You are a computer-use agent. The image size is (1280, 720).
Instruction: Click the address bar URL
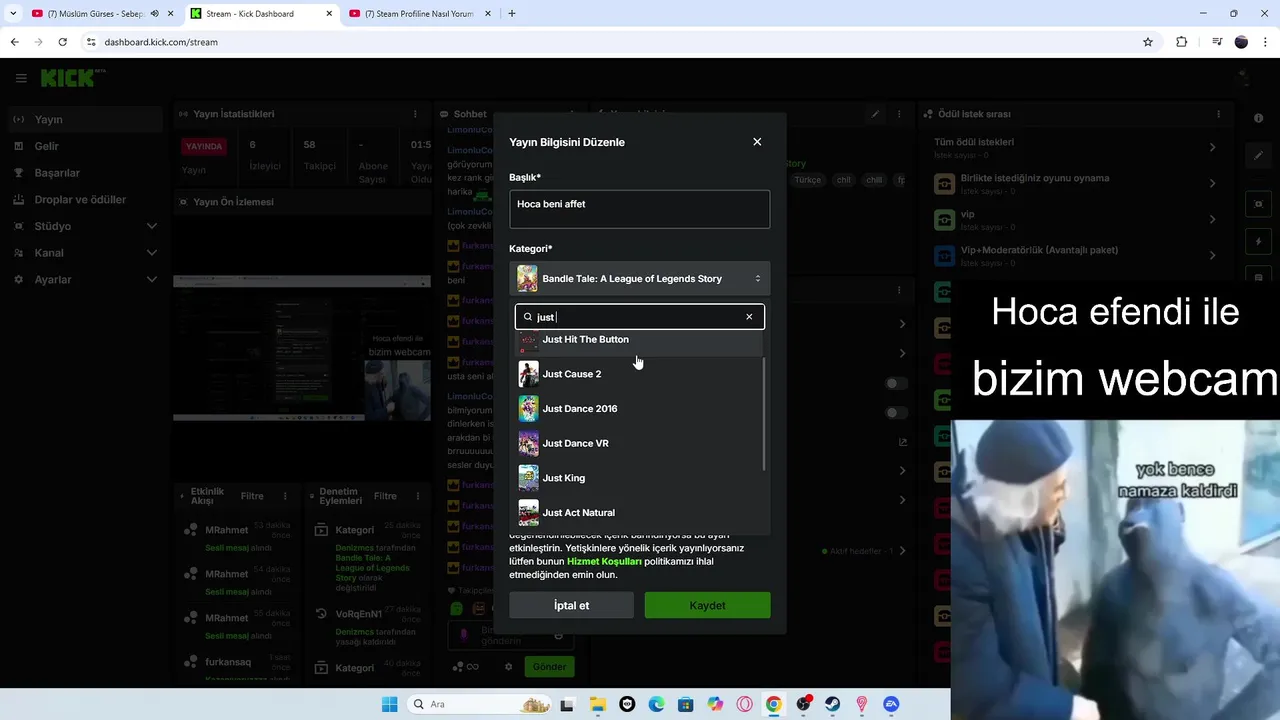click(x=161, y=42)
